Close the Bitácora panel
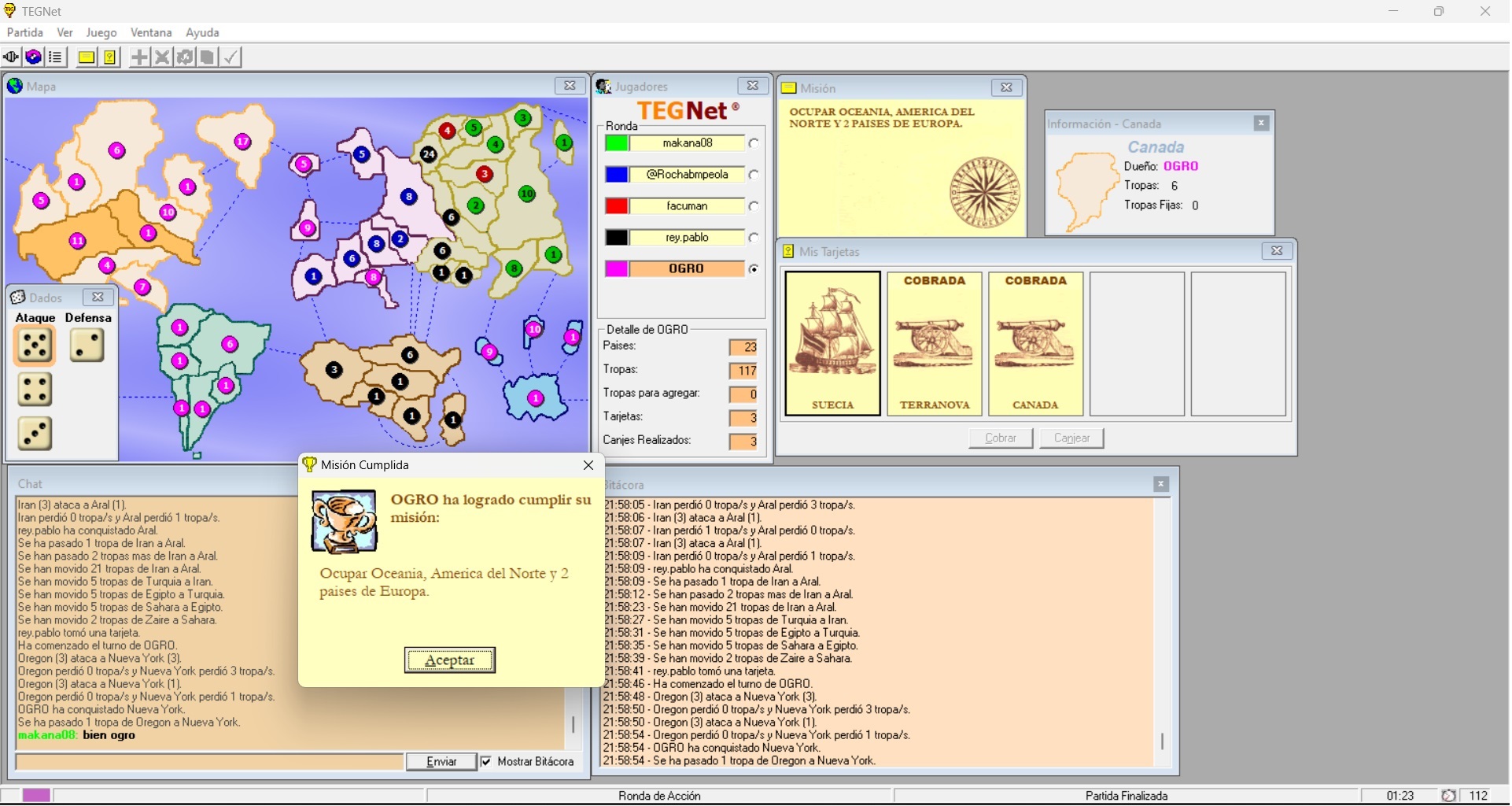 click(x=1161, y=484)
